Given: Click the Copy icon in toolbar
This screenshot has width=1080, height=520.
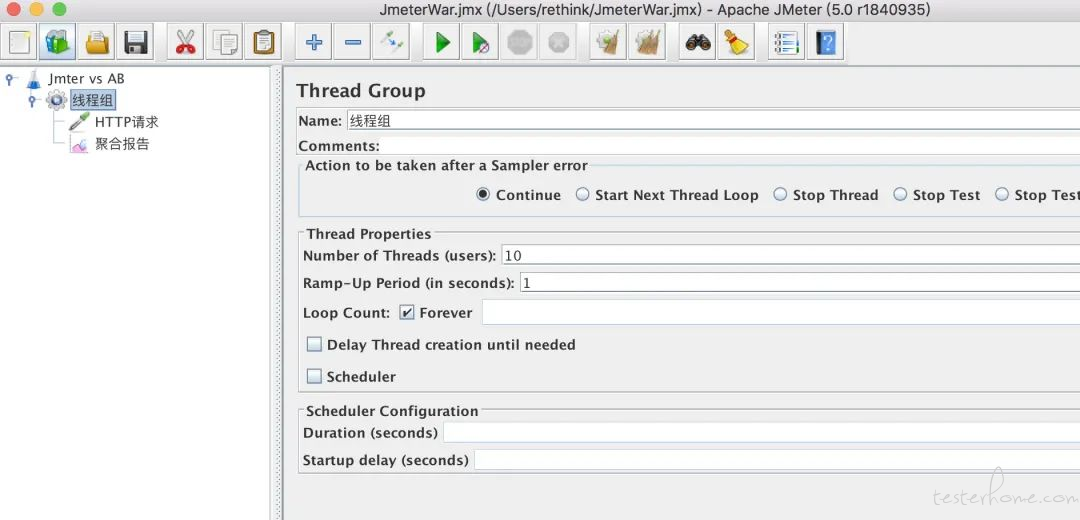Looking at the screenshot, I should tap(225, 43).
